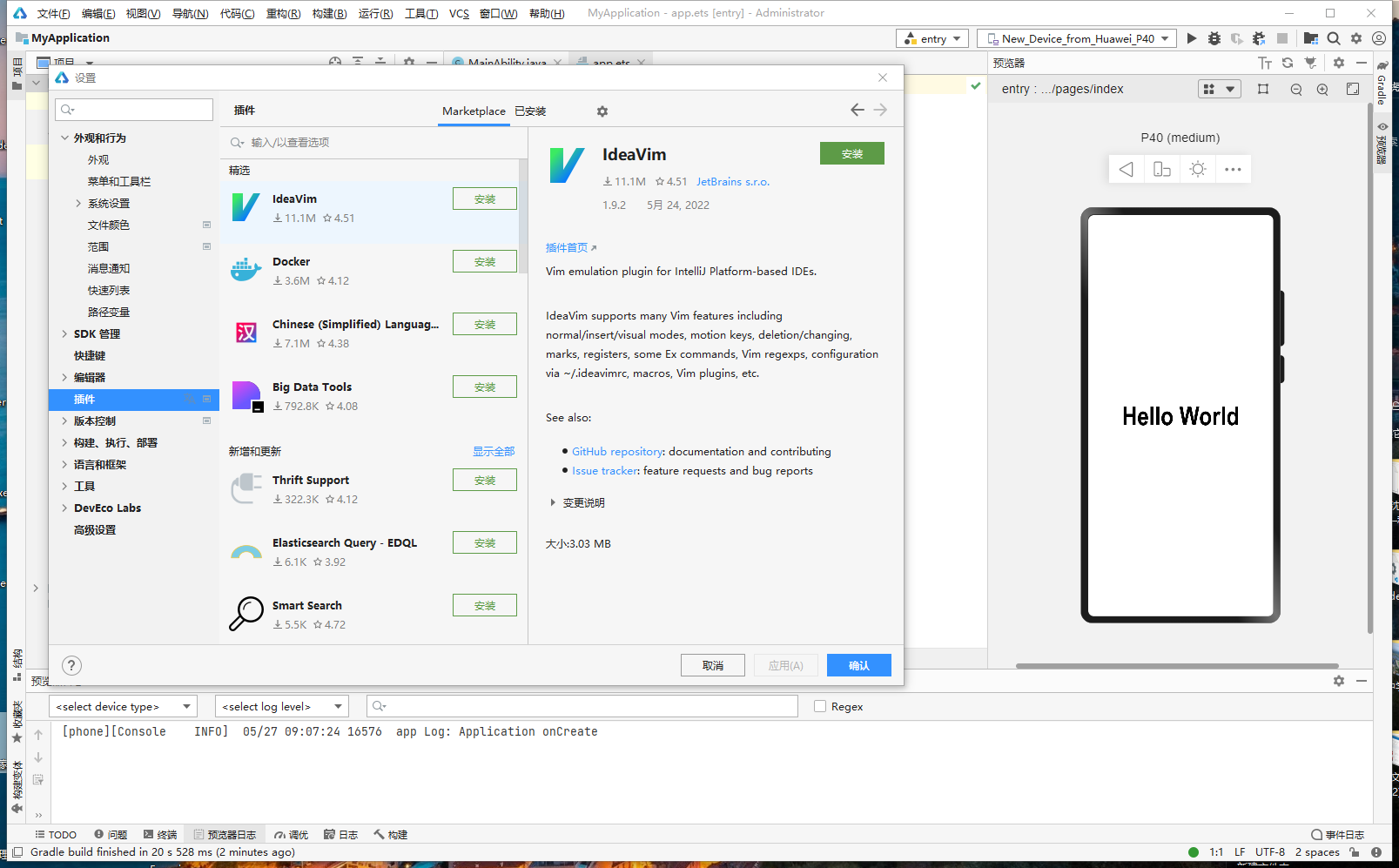Switch to the 已安装 tab

coord(530,111)
